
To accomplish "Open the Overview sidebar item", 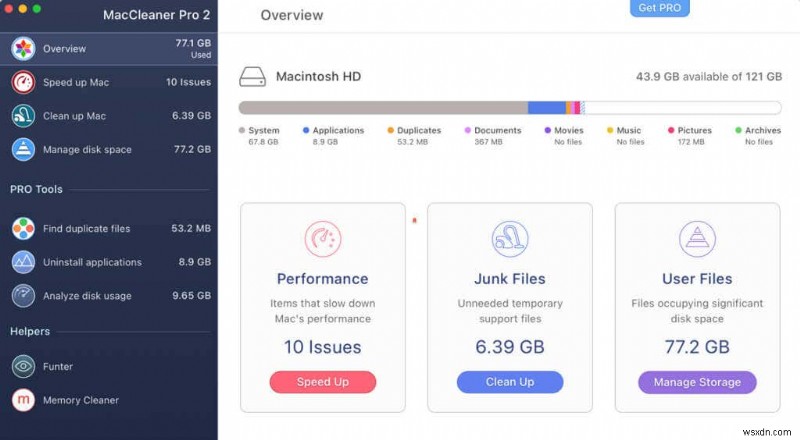I will coord(109,49).
